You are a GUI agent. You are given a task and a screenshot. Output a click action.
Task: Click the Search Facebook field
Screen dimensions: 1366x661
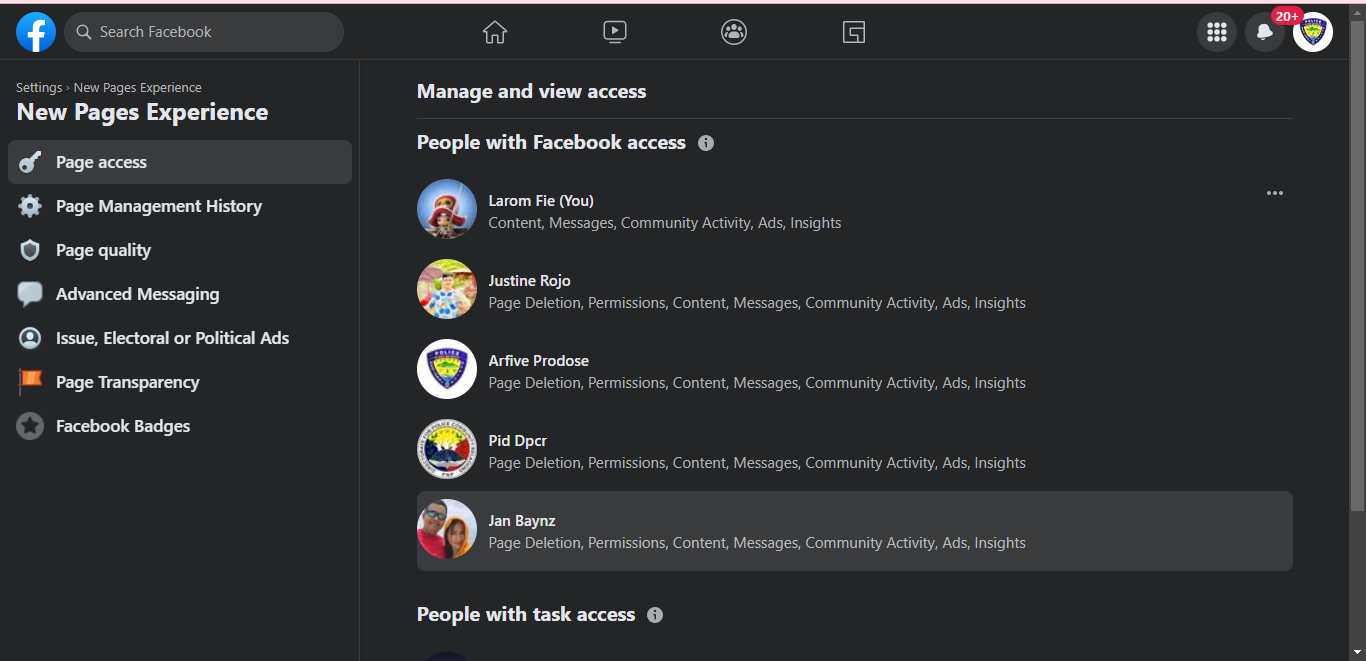[205, 32]
